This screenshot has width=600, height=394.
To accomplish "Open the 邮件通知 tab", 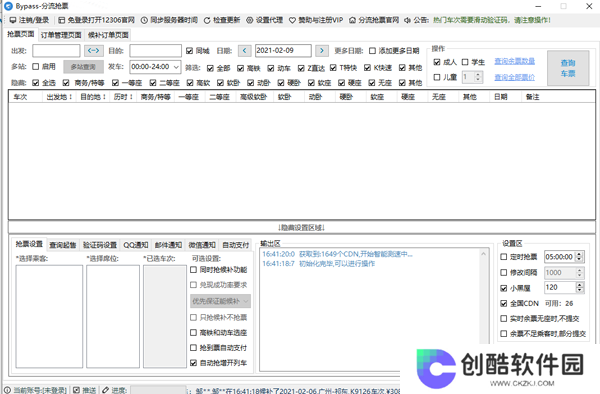I will pyautogui.click(x=168, y=245).
